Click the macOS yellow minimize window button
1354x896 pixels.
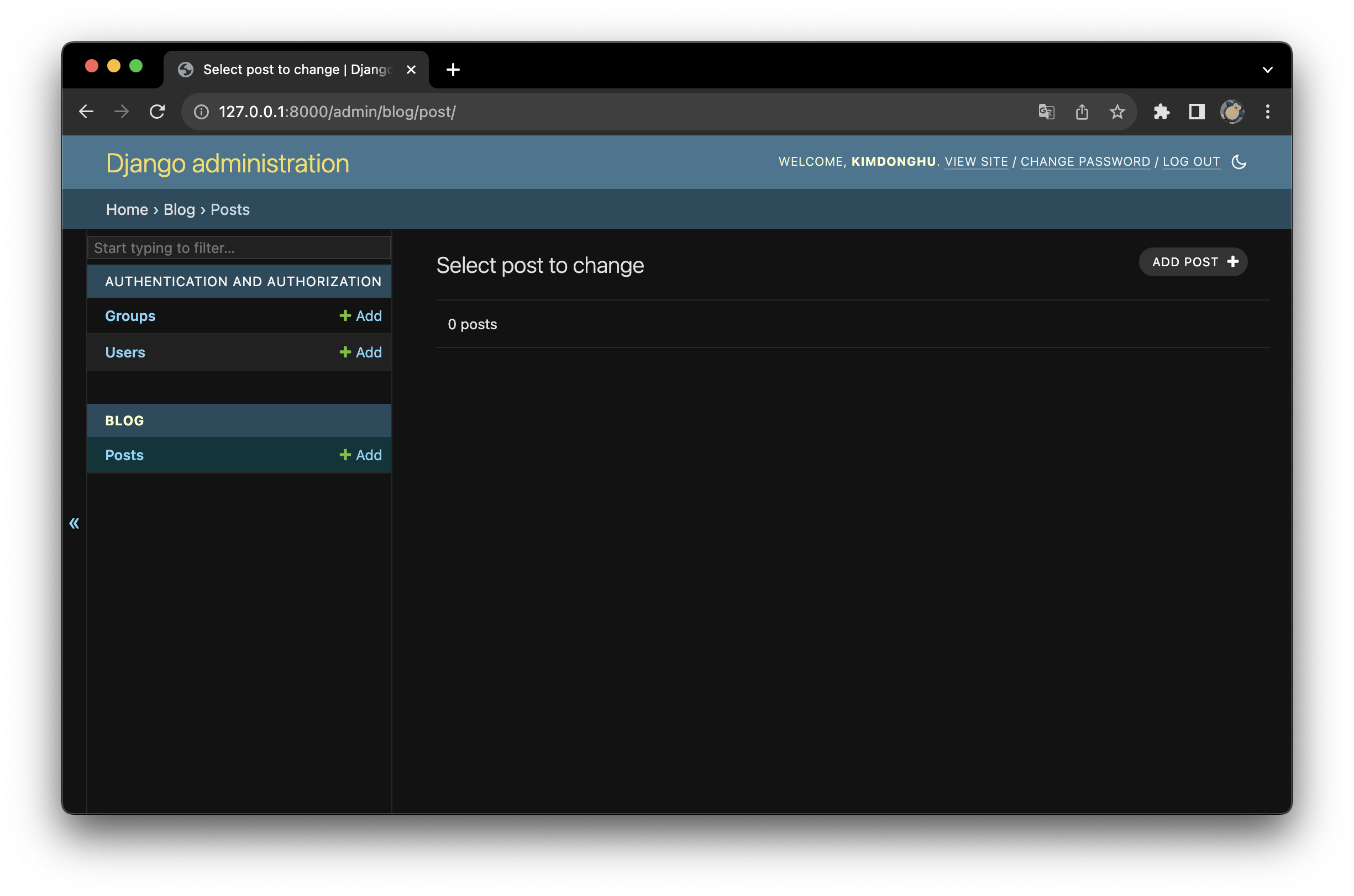114,66
